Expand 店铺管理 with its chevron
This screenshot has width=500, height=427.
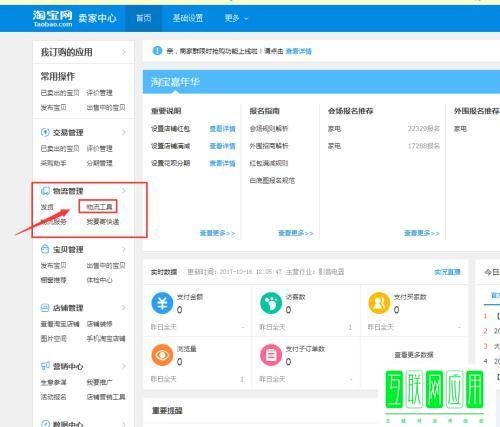pyautogui.click(x=124, y=308)
